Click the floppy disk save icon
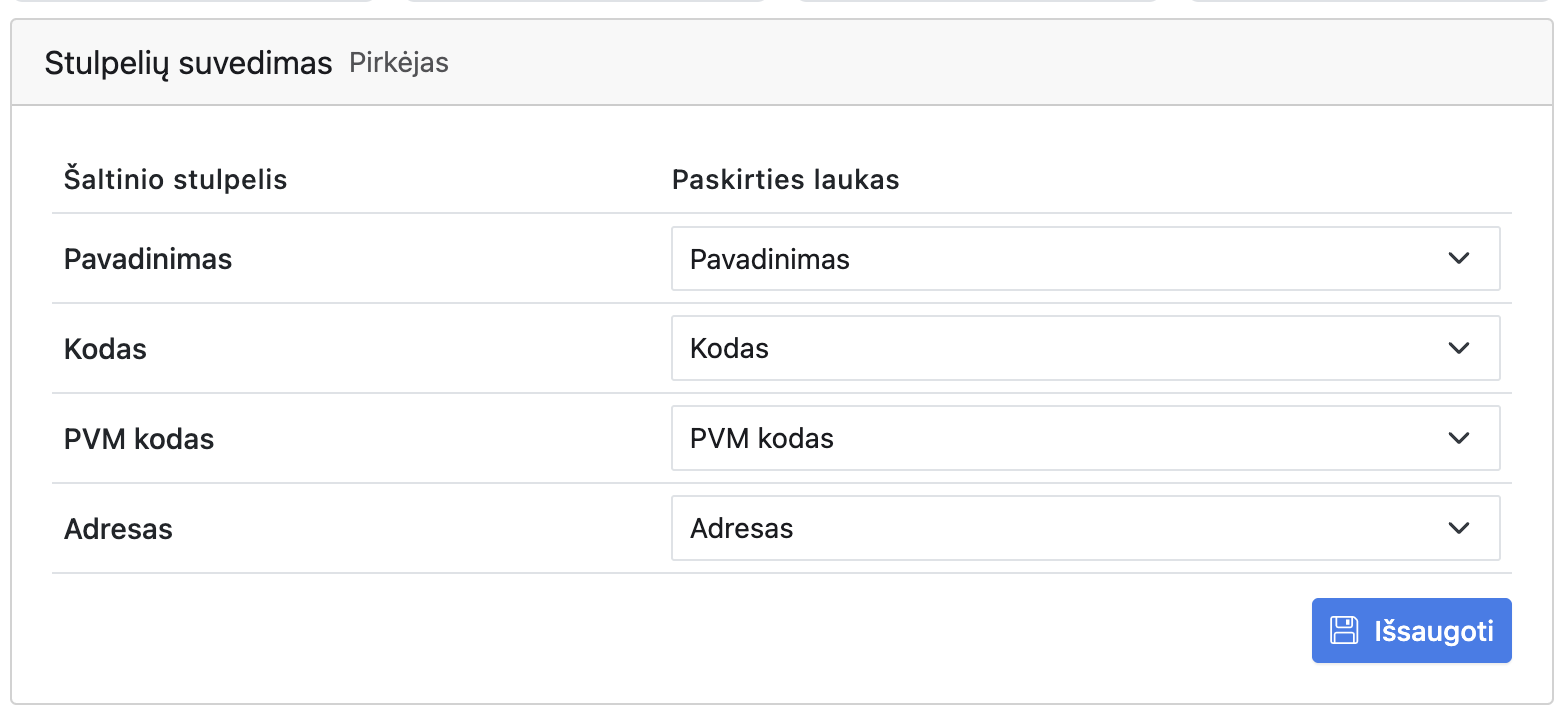1566x722 pixels. click(x=1344, y=630)
